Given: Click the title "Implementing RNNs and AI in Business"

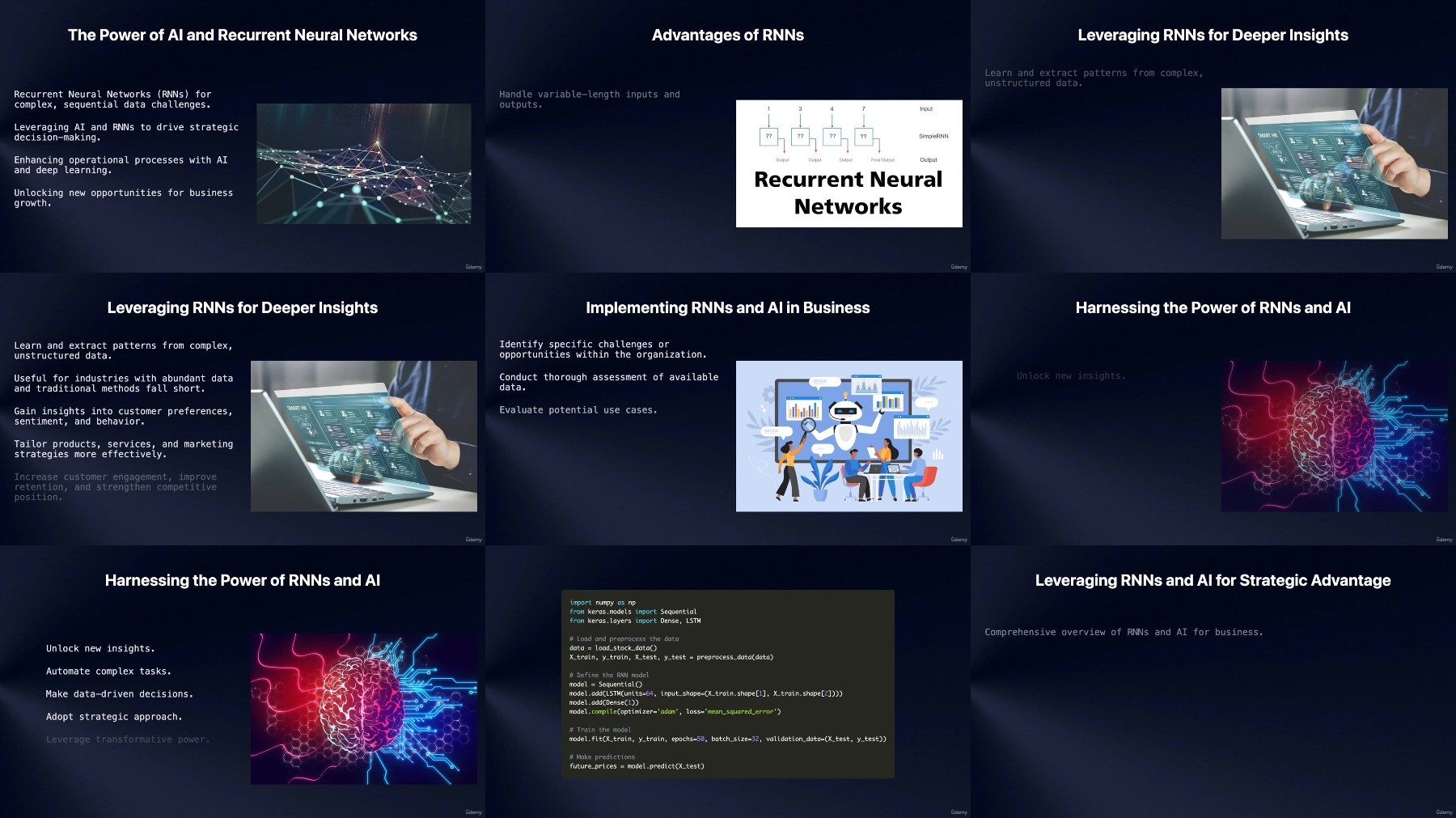Looking at the screenshot, I should pyautogui.click(x=728, y=308).
